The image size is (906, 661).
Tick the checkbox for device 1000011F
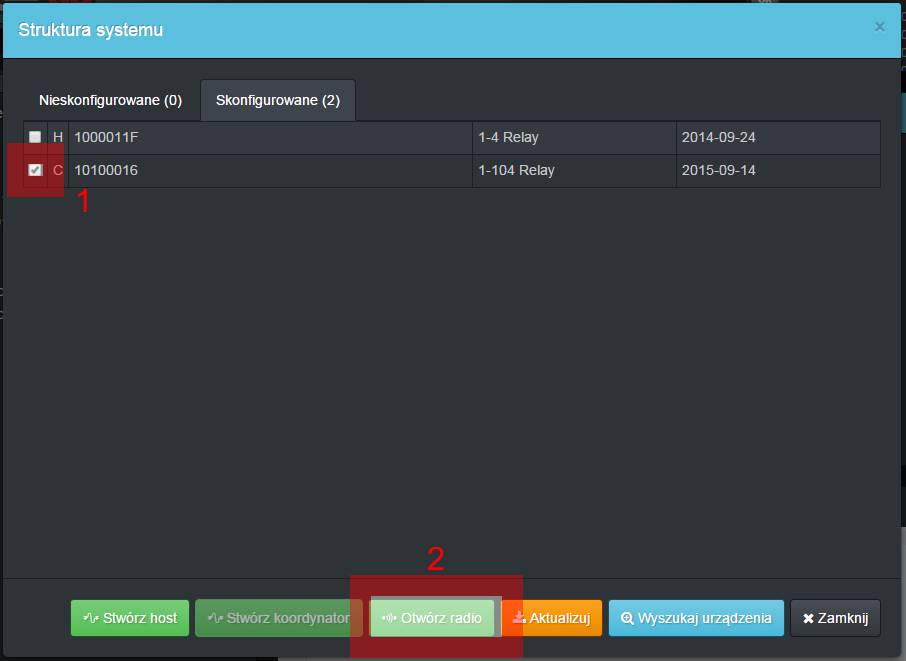[x=36, y=137]
